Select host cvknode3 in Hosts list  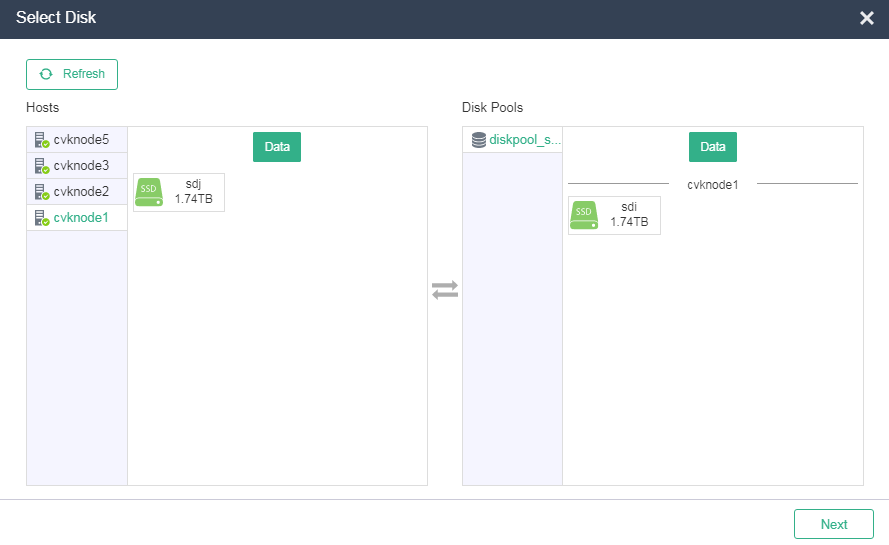click(x=81, y=166)
